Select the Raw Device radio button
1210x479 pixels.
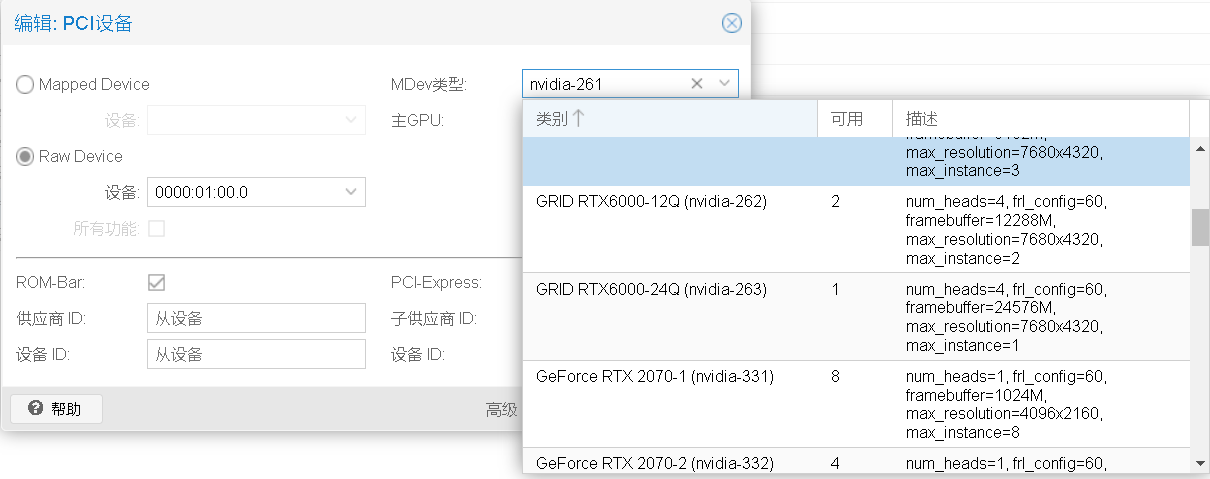pos(25,156)
